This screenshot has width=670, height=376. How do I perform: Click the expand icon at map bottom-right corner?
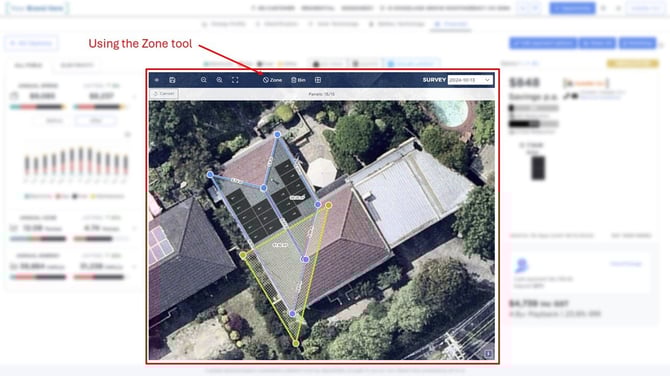(488, 354)
